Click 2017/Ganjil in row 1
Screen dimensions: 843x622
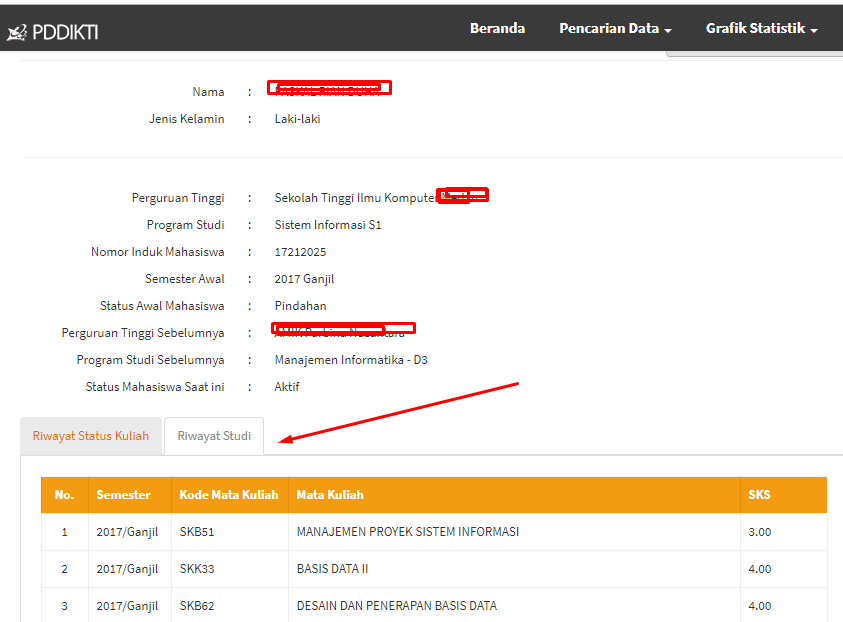pos(127,532)
